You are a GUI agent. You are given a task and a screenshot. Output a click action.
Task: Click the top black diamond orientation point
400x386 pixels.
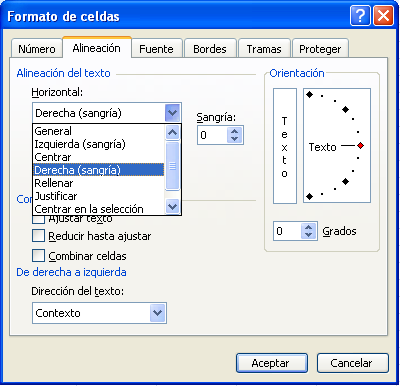pos(309,95)
